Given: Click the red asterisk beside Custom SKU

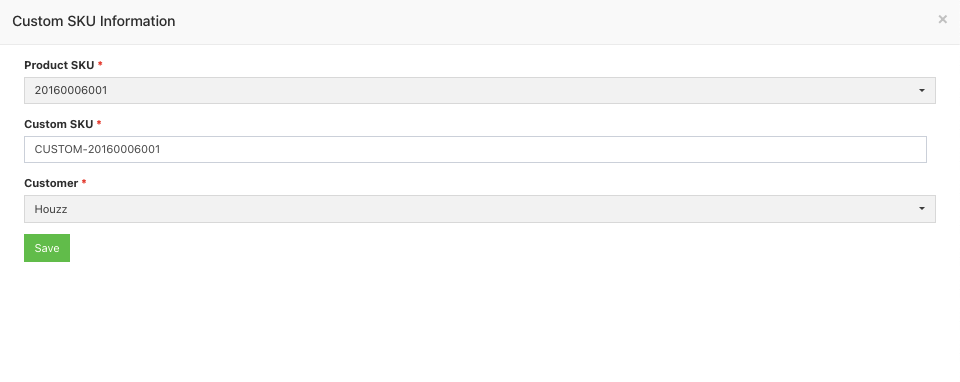Looking at the screenshot, I should pos(99,124).
